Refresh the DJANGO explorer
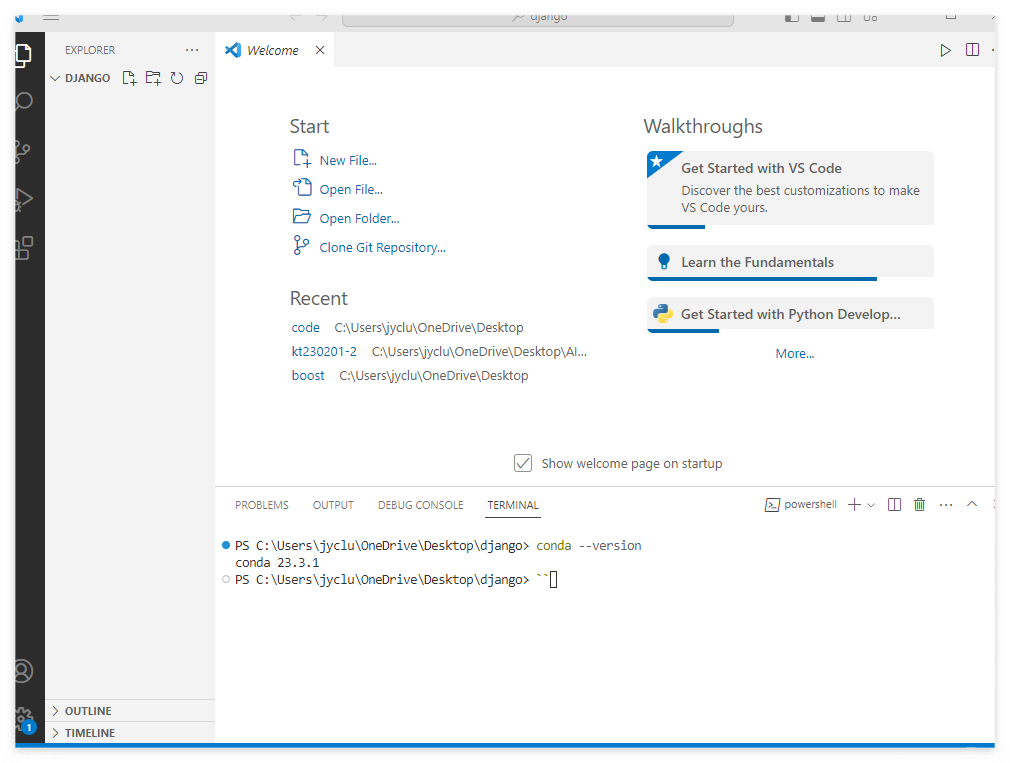Image resolution: width=1010 pixels, height=763 pixels. pyautogui.click(x=176, y=78)
